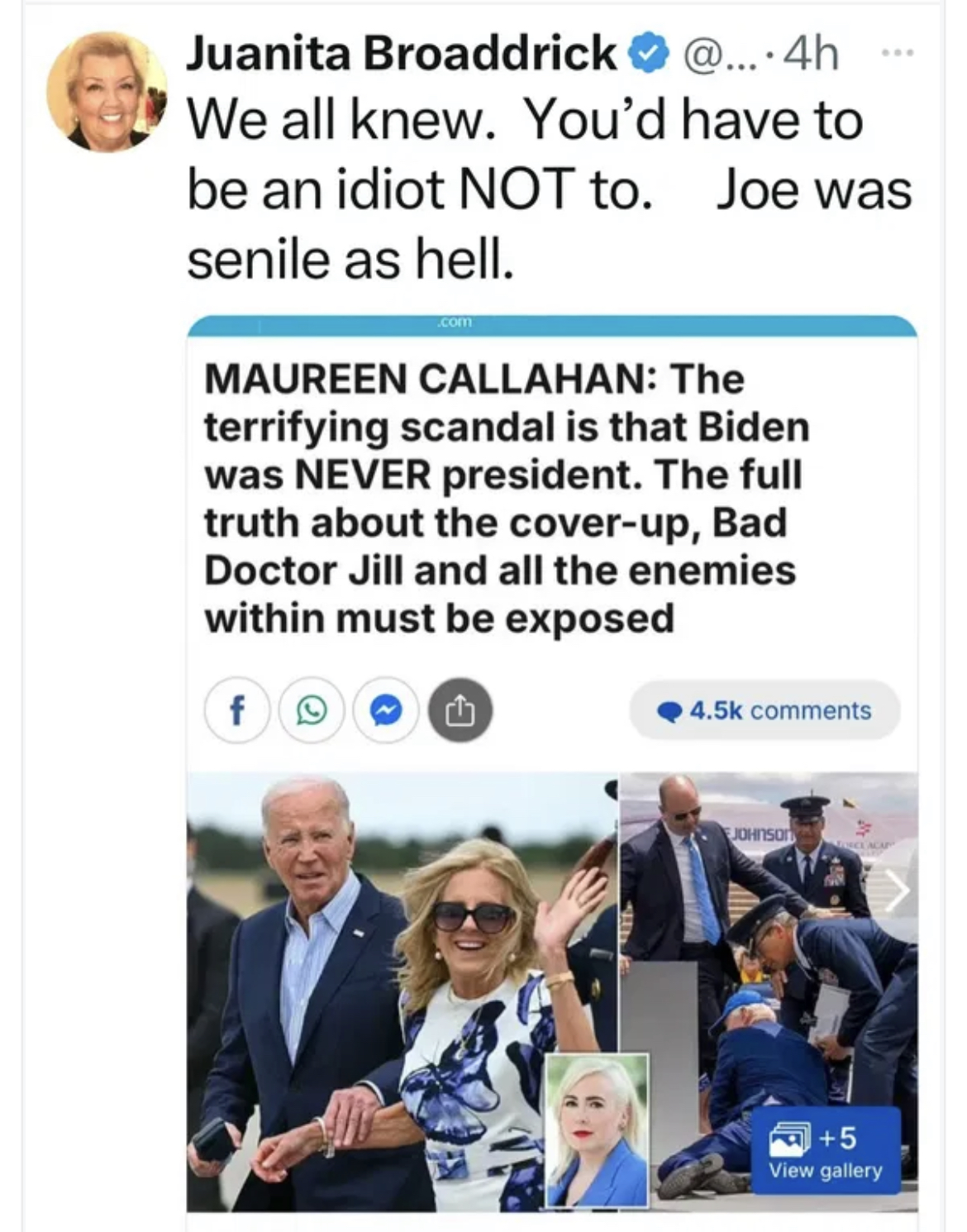
Task: Click the +5 View gallery button
Action: [825, 1152]
